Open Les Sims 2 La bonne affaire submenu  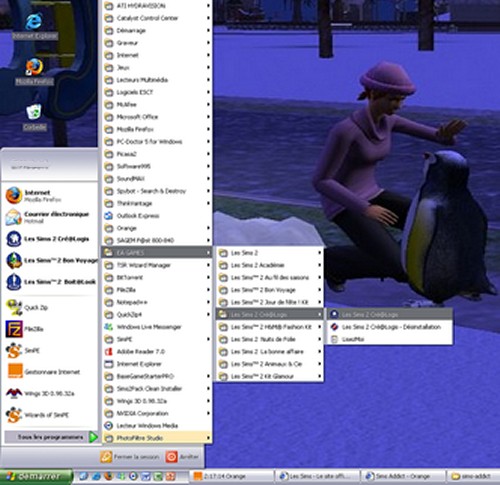tap(270, 351)
